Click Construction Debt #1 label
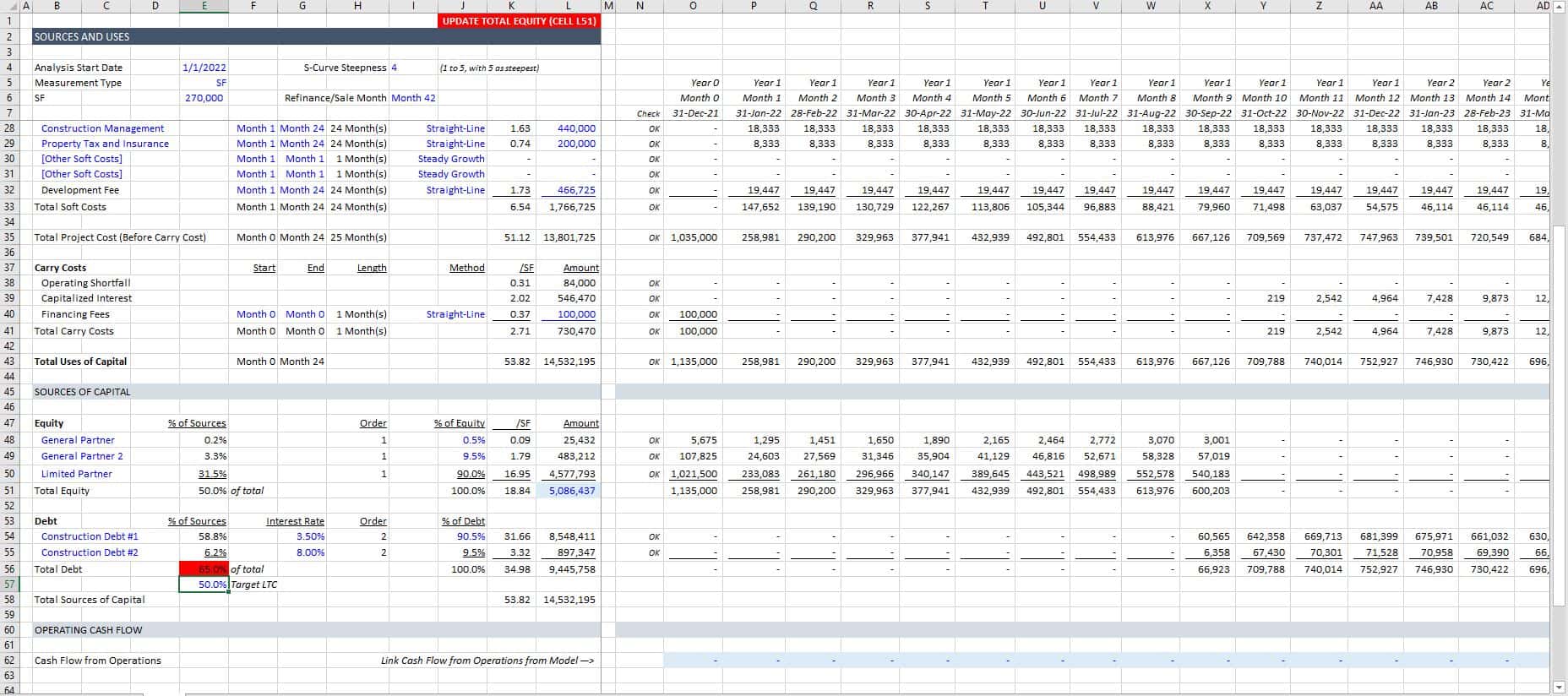Viewport: 1568px width, 696px height. point(90,536)
